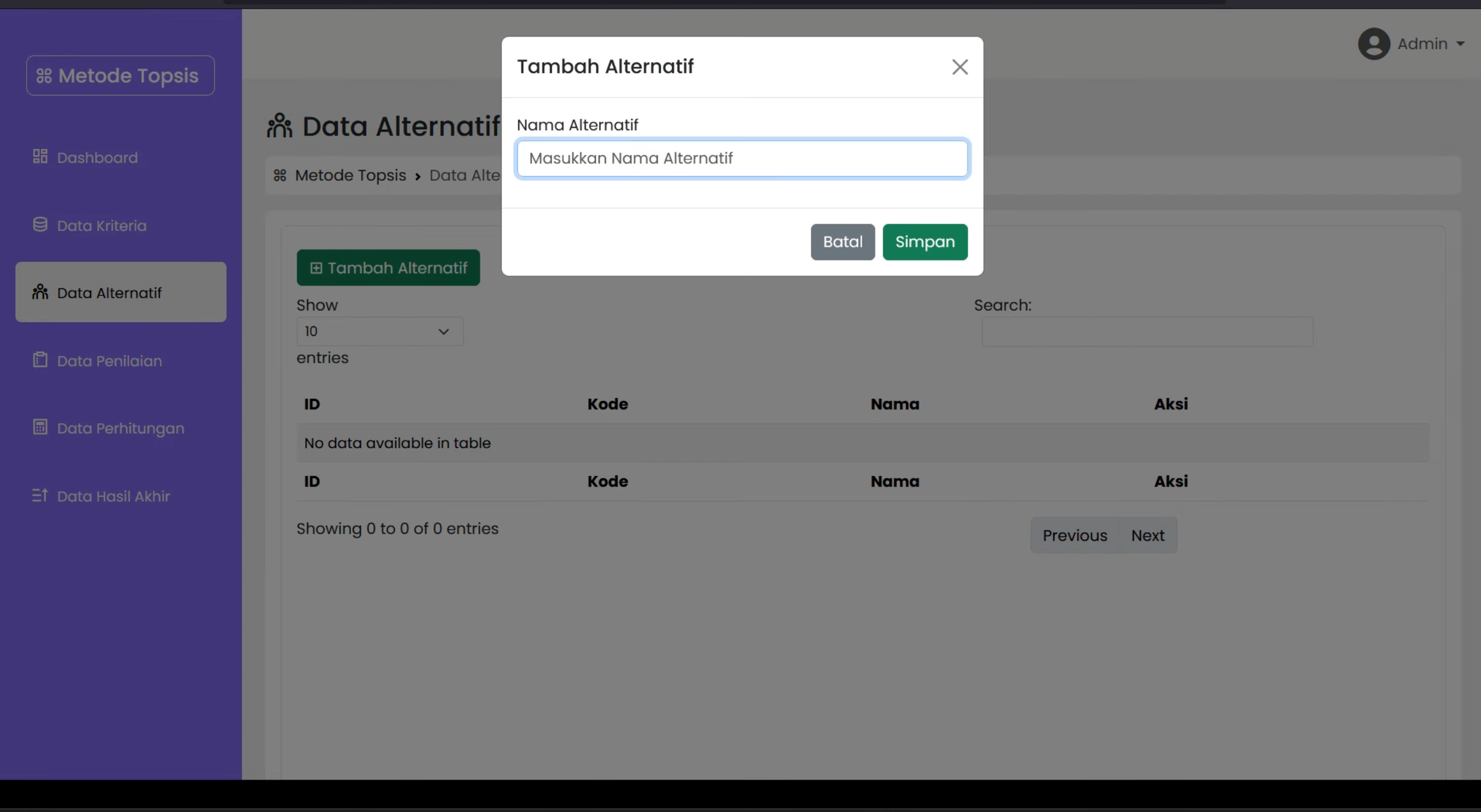The image size is (1481, 812).
Task: Click the Data Alternatif people icon in the sidebar
Action: coord(40,292)
